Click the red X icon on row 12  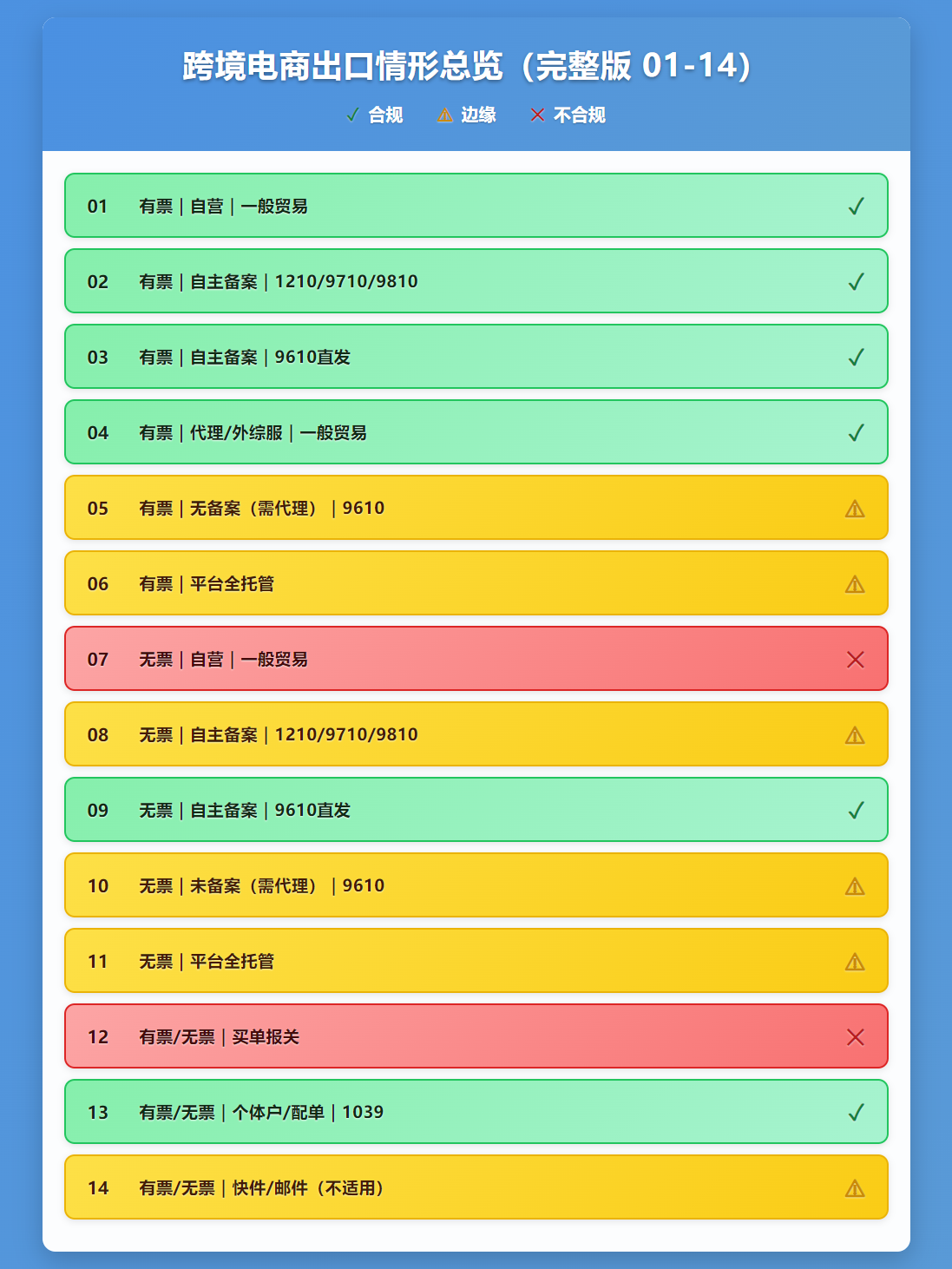click(x=855, y=1037)
